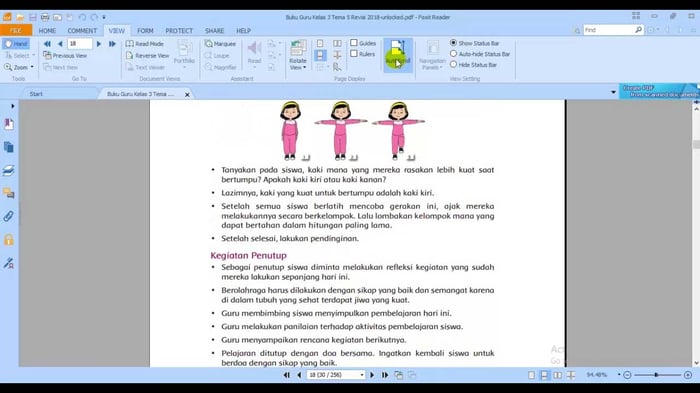The height and width of the screenshot is (393, 700).
Task: Click Open folder icon in quick access
Action: click(20, 17)
